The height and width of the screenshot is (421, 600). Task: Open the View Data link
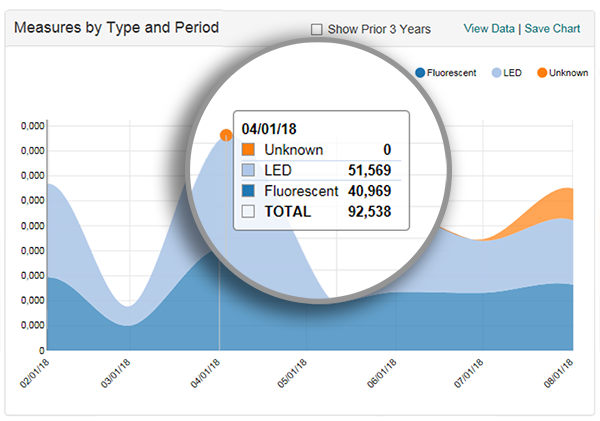(489, 29)
